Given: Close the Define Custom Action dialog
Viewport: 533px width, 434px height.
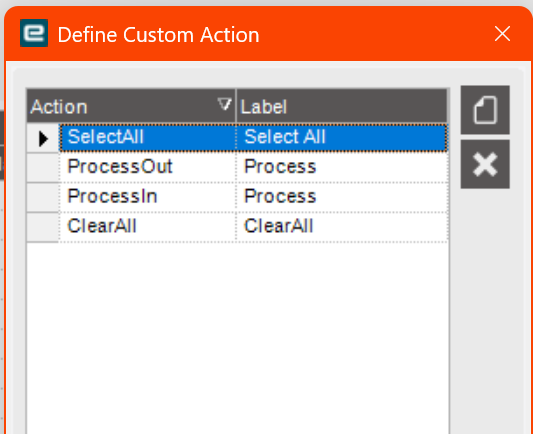Looking at the screenshot, I should [502, 34].
